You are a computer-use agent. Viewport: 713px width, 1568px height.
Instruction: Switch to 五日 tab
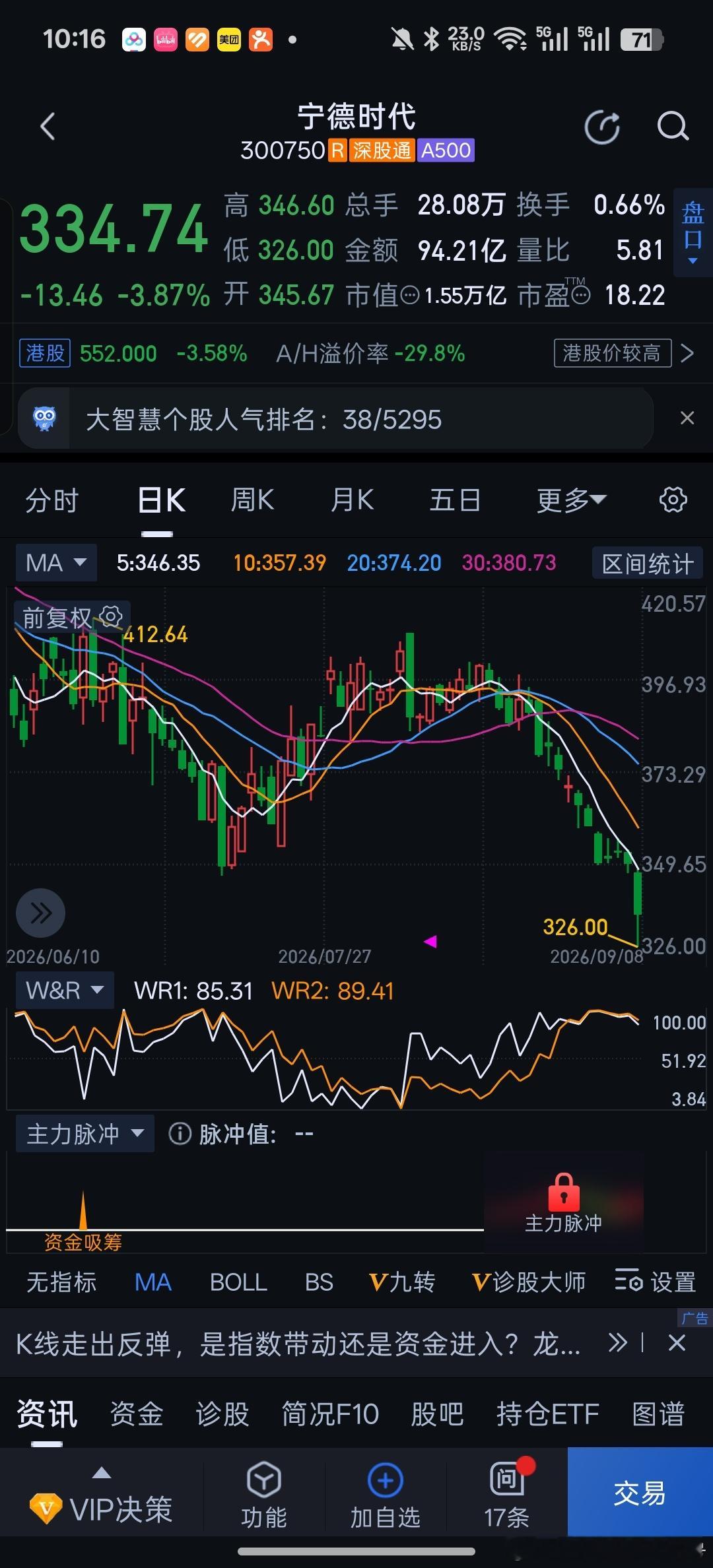pos(455,500)
